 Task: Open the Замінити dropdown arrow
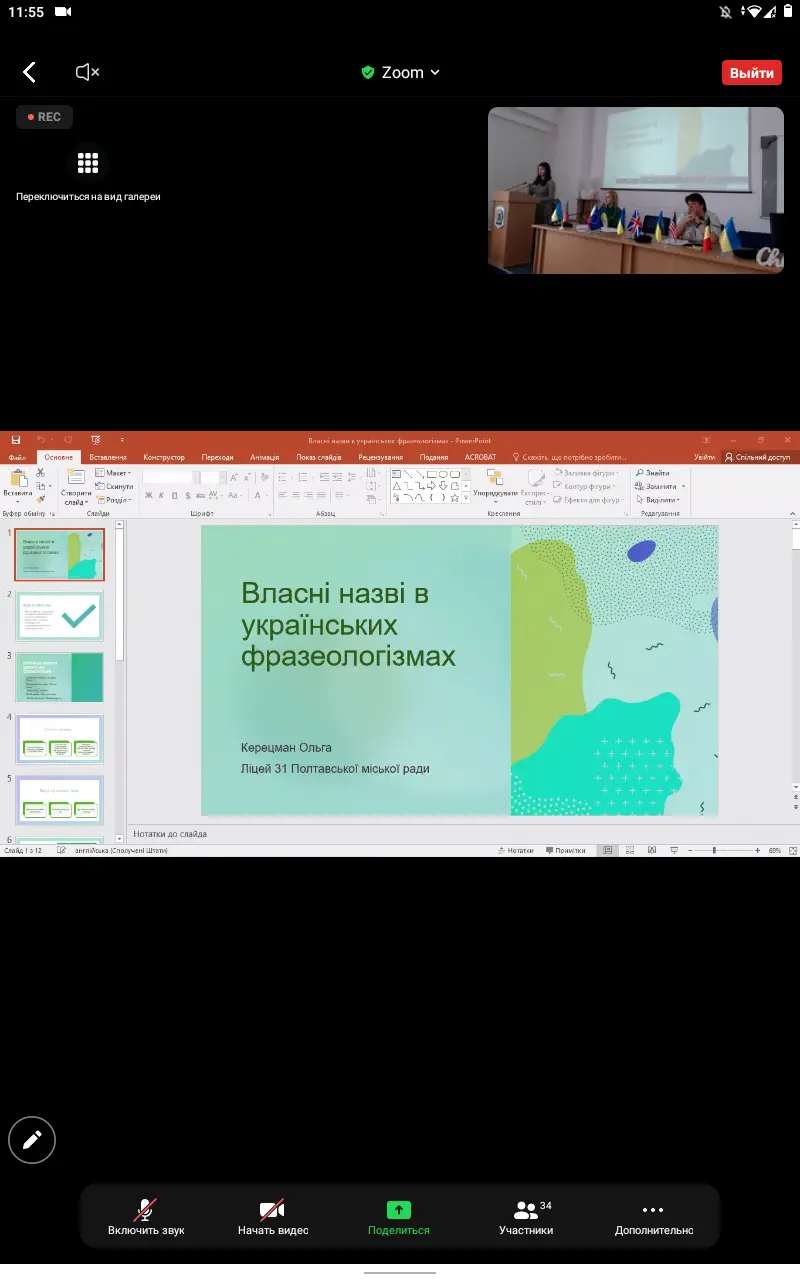(x=684, y=486)
